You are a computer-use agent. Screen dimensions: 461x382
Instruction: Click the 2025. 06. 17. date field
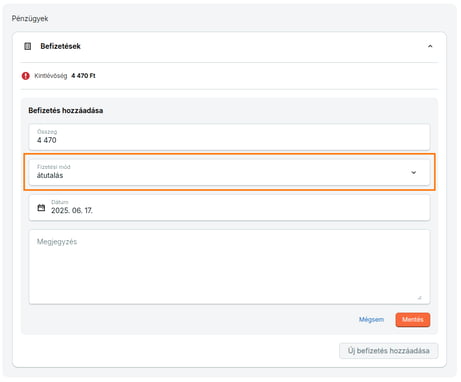point(229,207)
